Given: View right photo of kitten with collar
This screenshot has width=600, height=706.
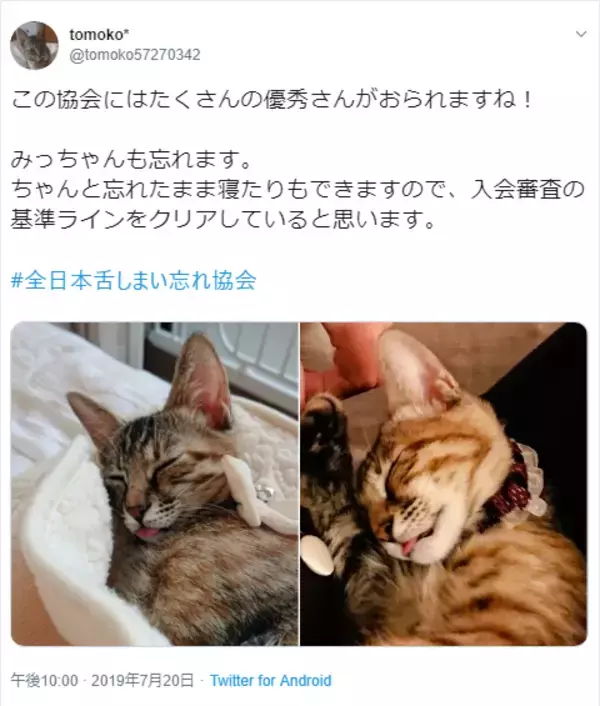Looking at the screenshot, I should 444,484.
